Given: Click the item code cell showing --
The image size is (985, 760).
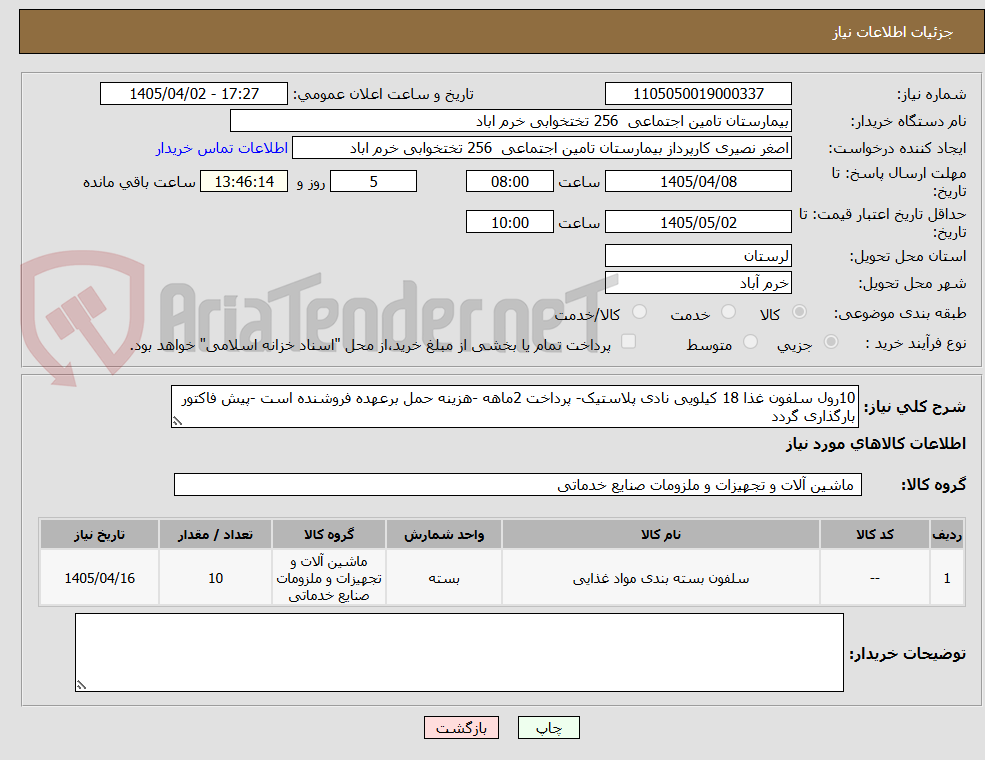Looking at the screenshot, I should (x=874, y=578).
